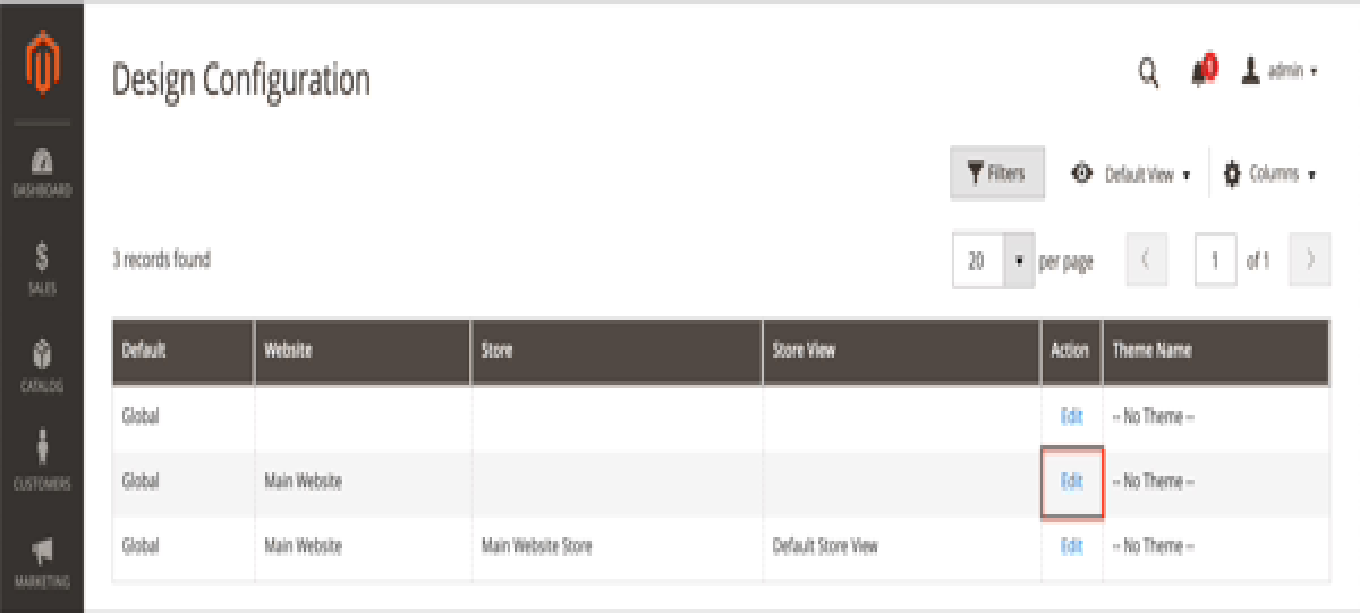Viewport: 1360px width, 613px height.
Task: Go to the next page arrow
Action: tap(1310, 261)
